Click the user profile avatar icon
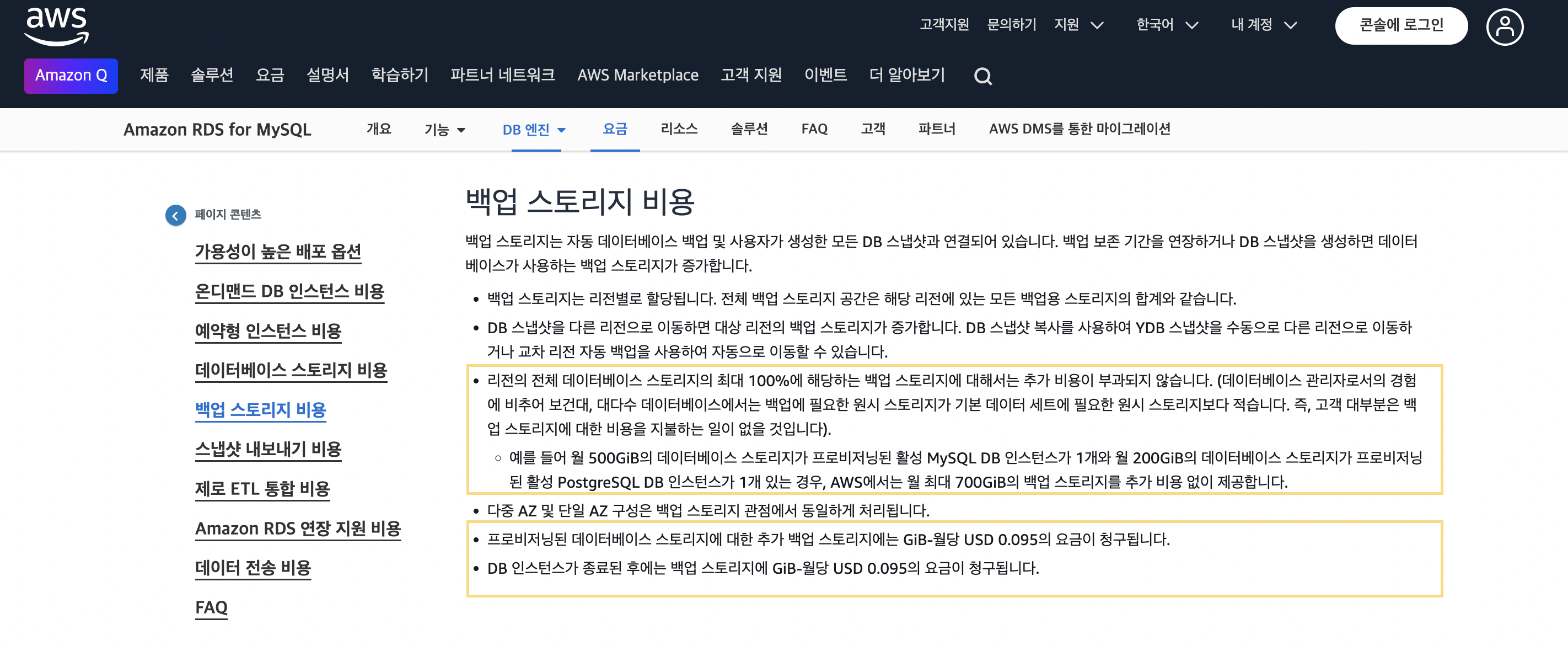 pos(1504,26)
